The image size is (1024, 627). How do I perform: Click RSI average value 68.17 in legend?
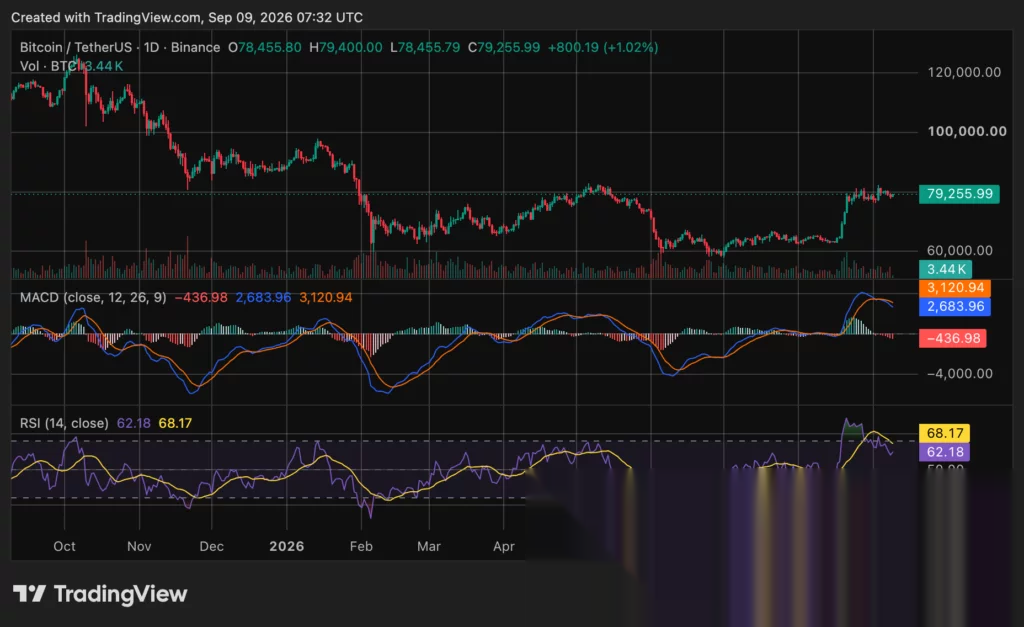click(x=175, y=423)
